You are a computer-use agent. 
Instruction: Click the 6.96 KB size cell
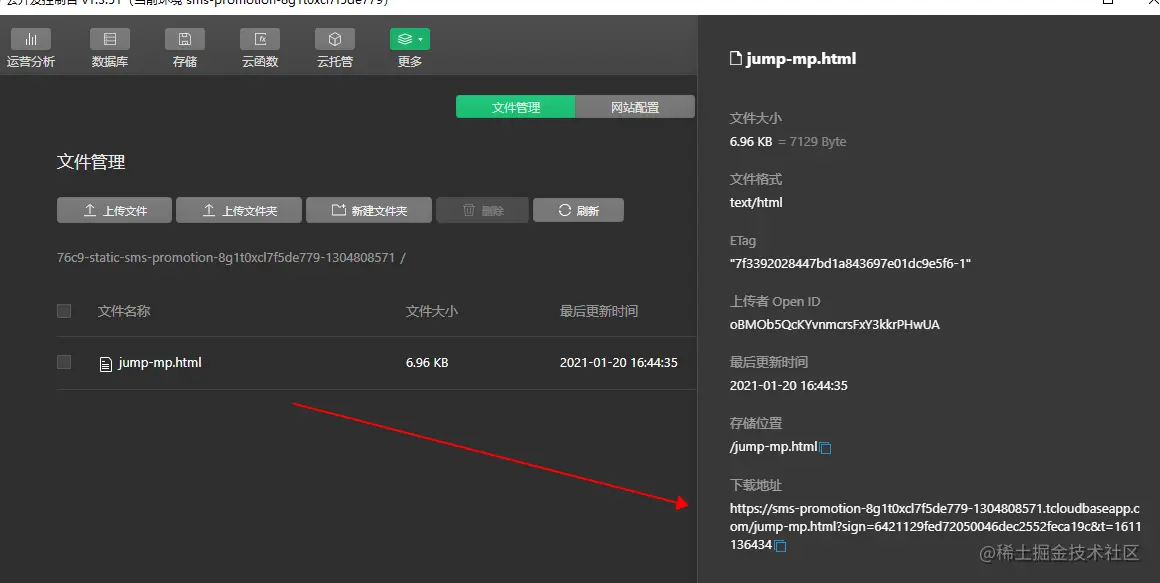coord(427,363)
